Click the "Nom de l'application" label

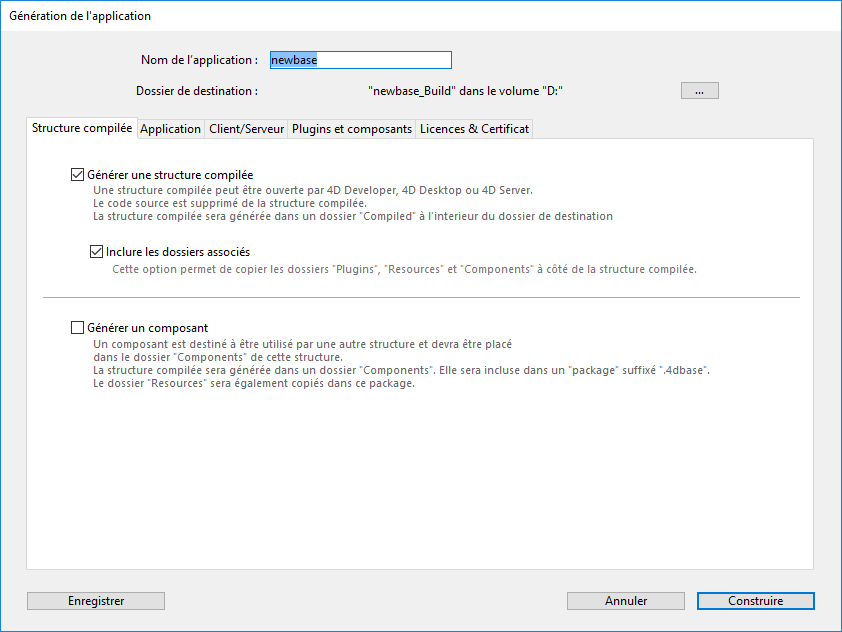point(200,60)
